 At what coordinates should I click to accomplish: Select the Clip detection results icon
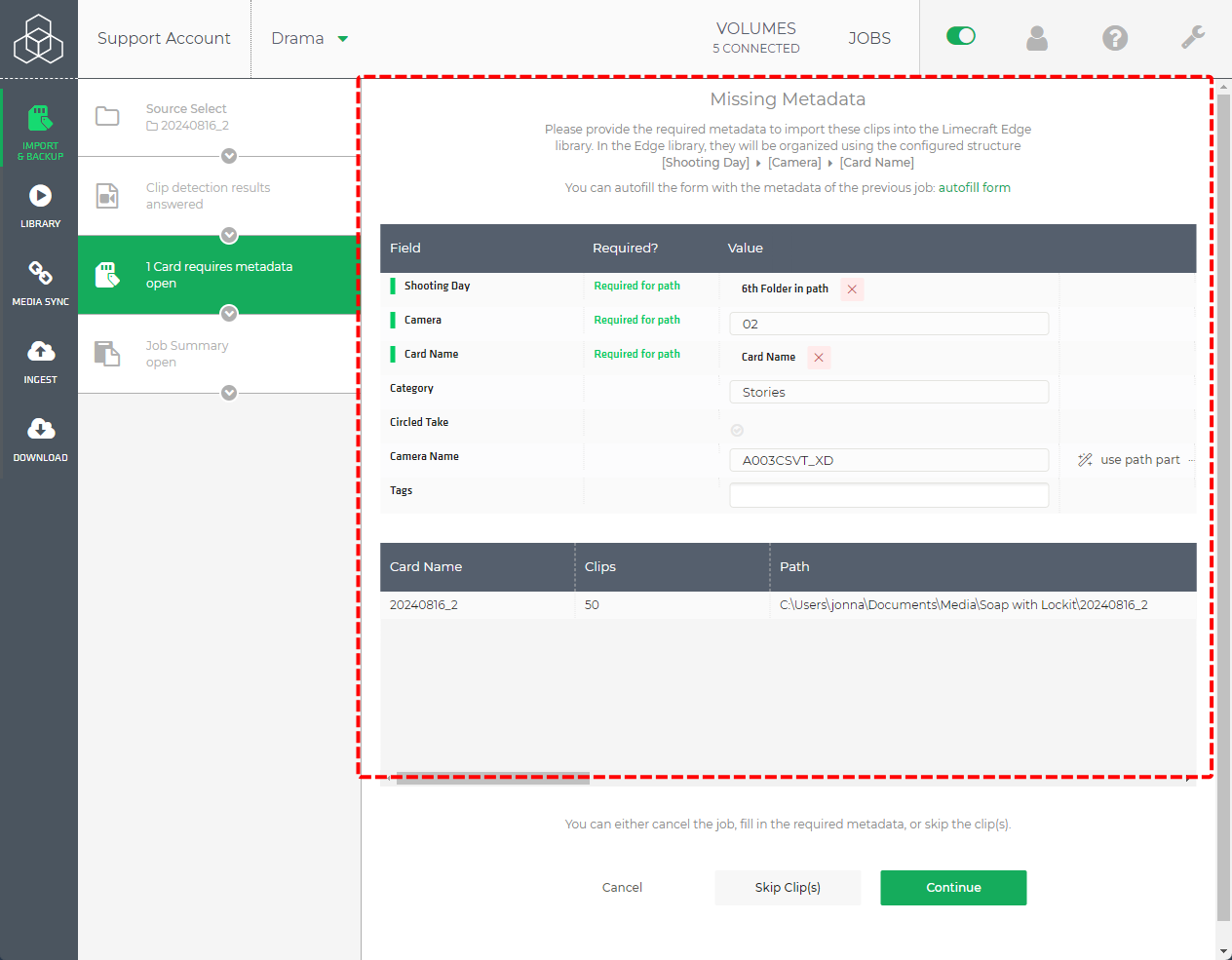tap(107, 196)
